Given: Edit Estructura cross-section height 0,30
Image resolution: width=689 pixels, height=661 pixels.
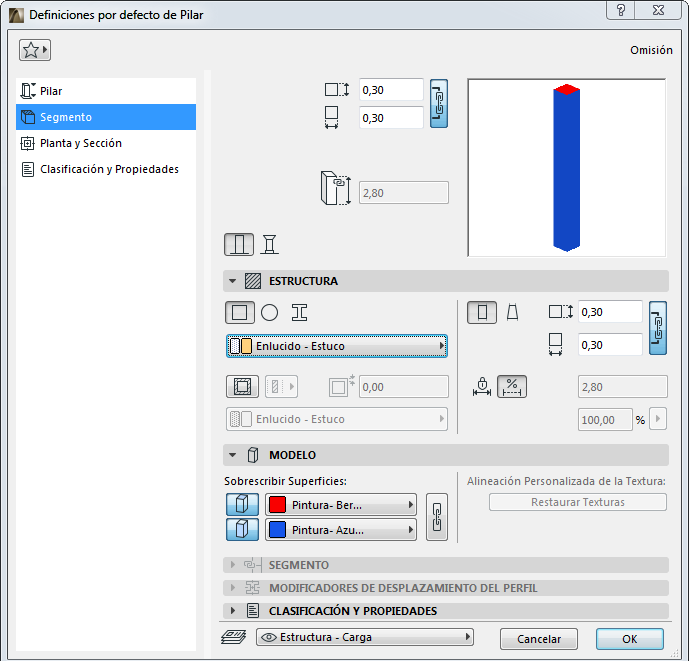Looking at the screenshot, I should point(610,312).
